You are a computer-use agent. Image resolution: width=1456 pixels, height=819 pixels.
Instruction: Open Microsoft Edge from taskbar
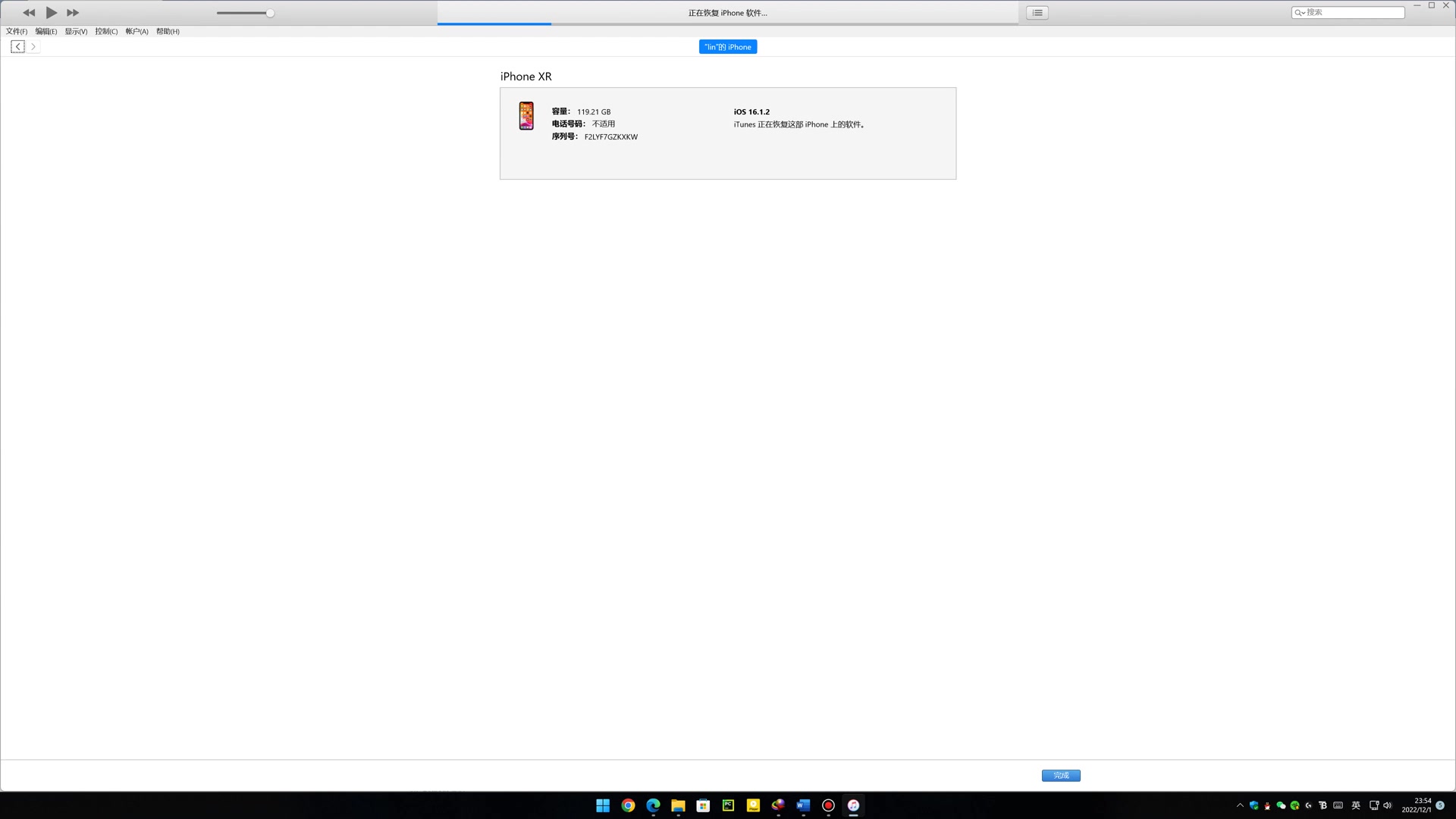click(x=653, y=805)
